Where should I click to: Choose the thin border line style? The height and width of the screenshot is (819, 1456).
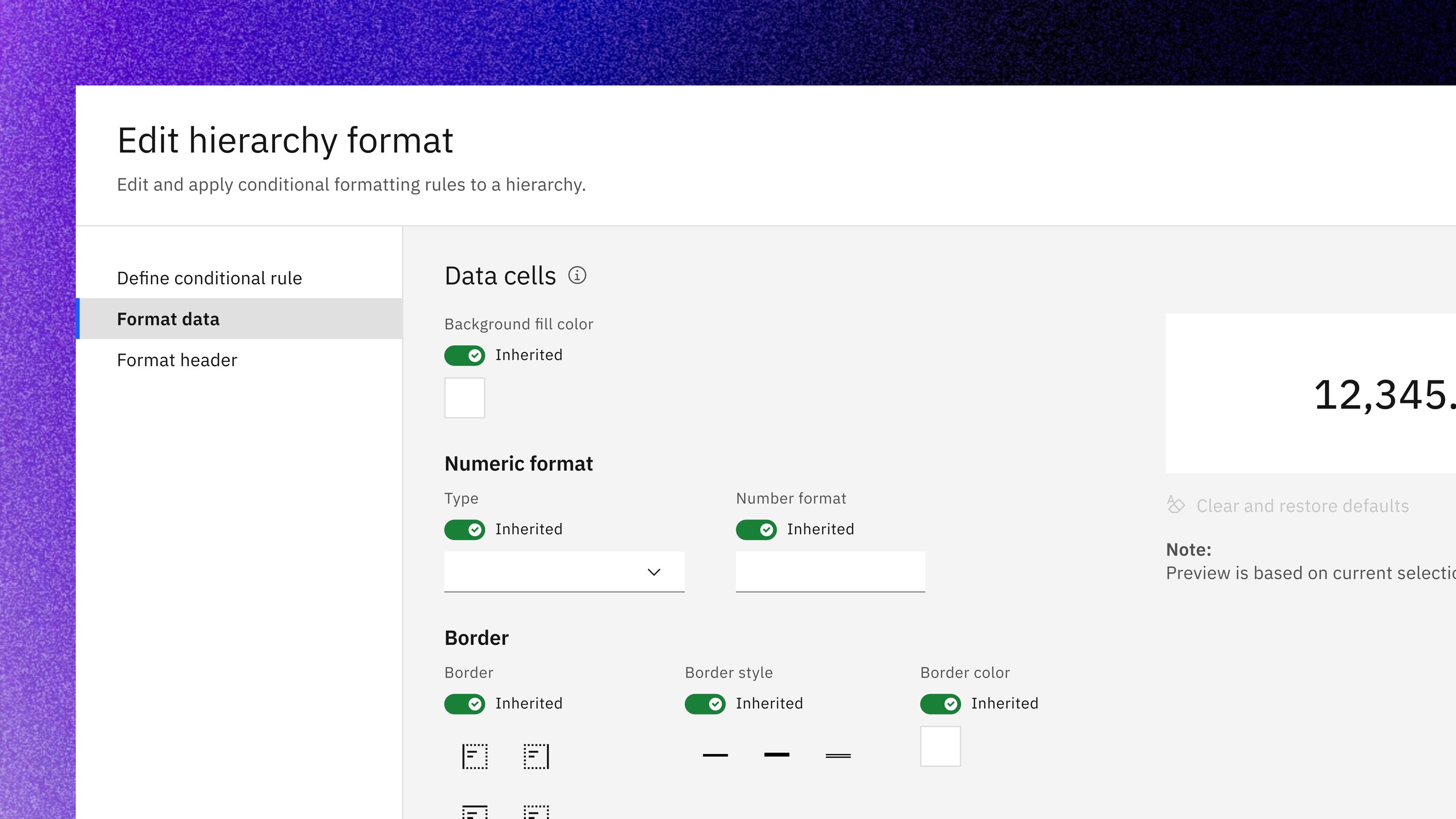(x=715, y=755)
